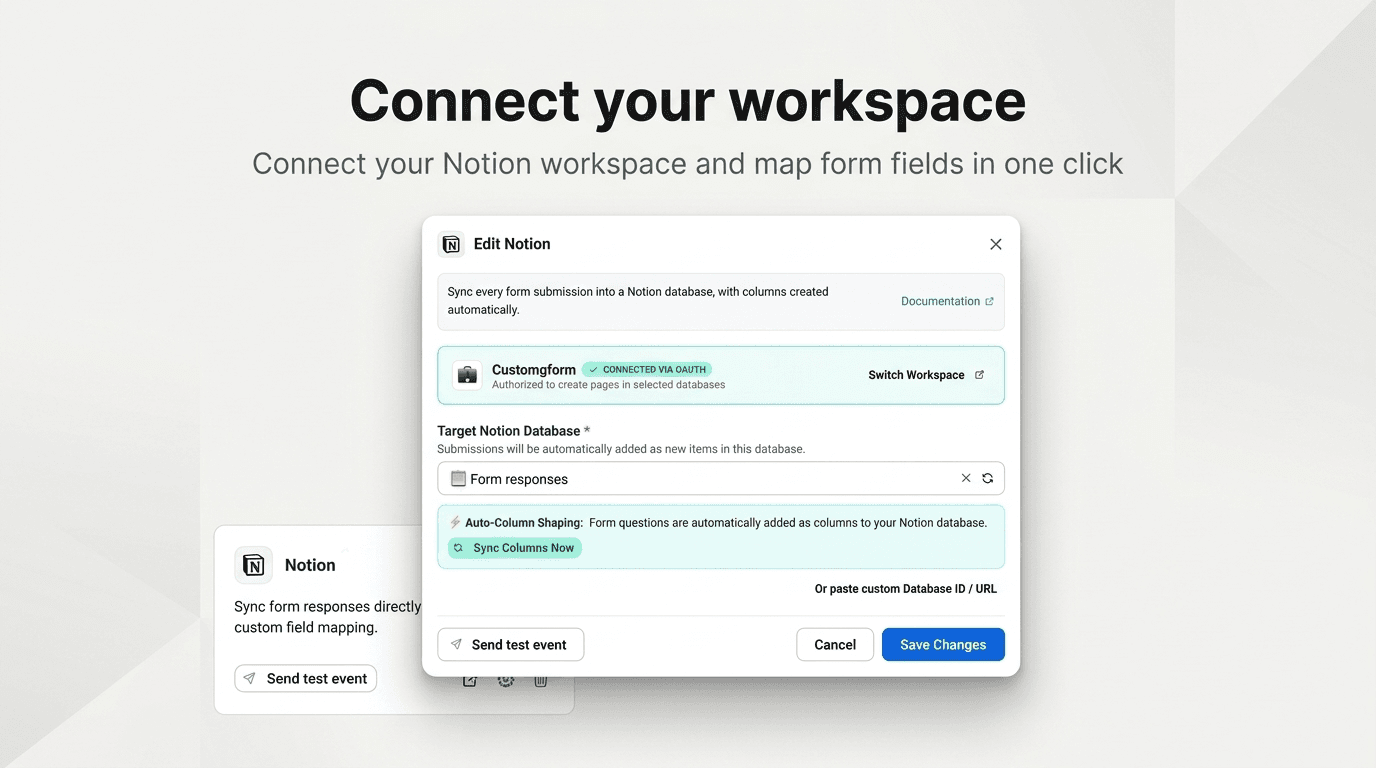Open Notion card settings gear icon
This screenshot has height=768, width=1376.
(506, 681)
